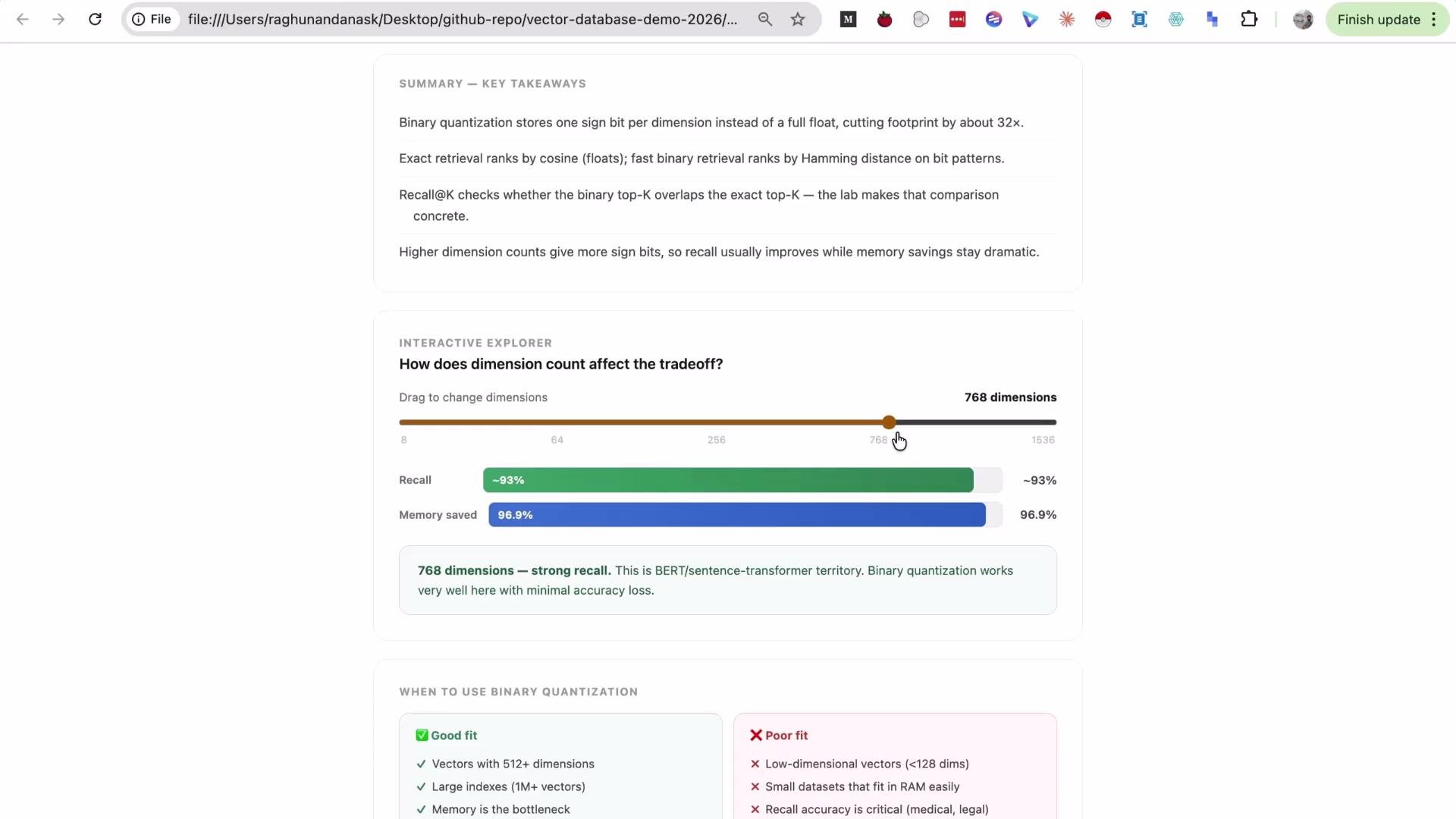This screenshot has width=1456, height=819.
Task: Click the 'Memory saved' row label
Action: (x=438, y=515)
